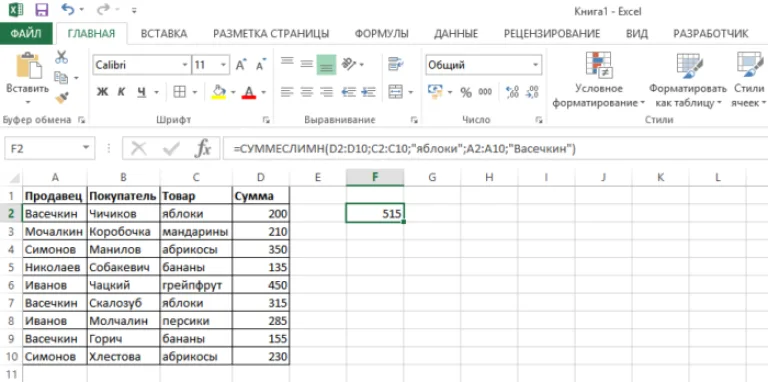Open Форматировать как таблицу menu
The width and height of the screenshot is (768, 382).
click(x=688, y=80)
